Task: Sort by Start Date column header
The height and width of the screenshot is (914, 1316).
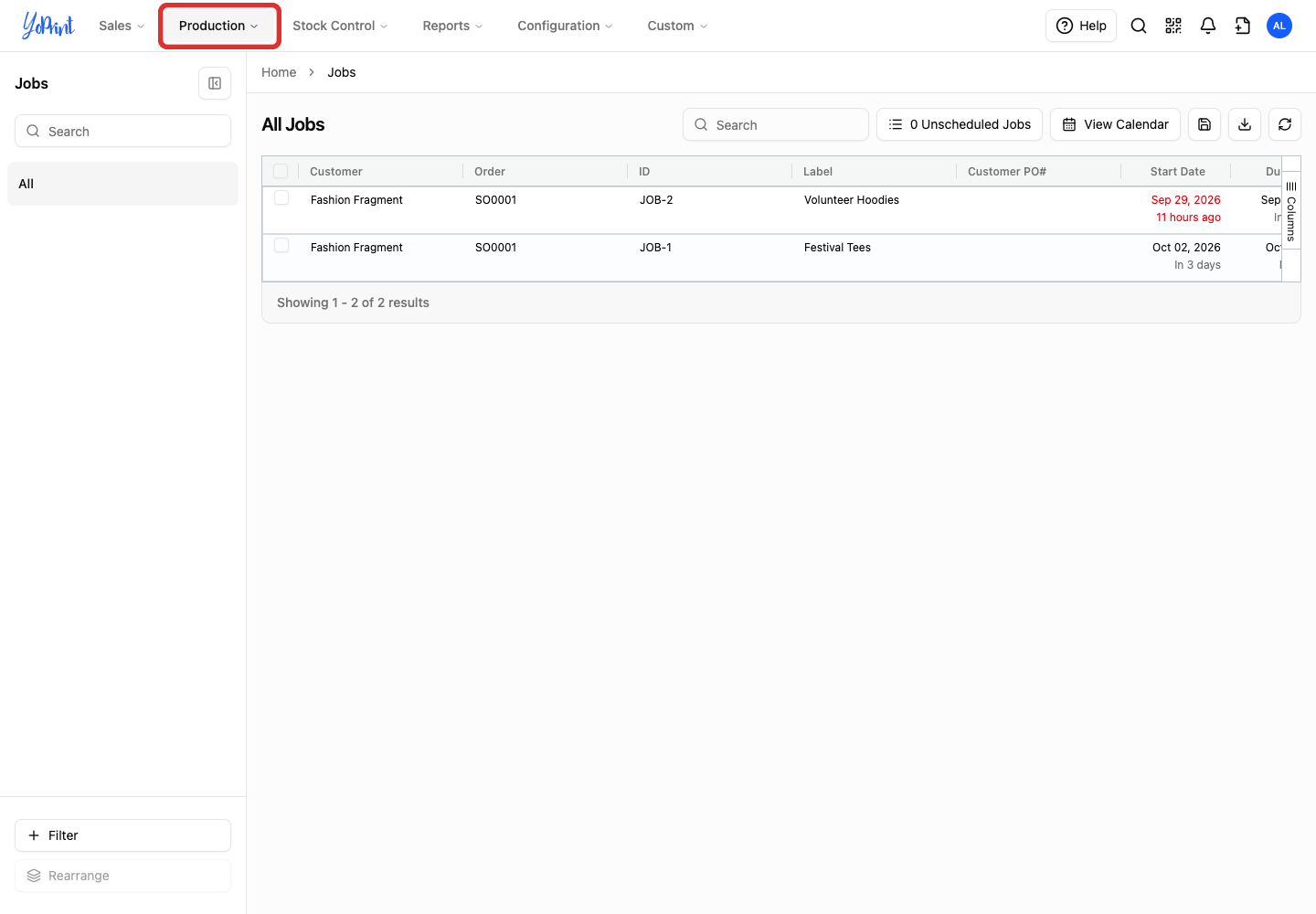Action: [x=1178, y=171]
